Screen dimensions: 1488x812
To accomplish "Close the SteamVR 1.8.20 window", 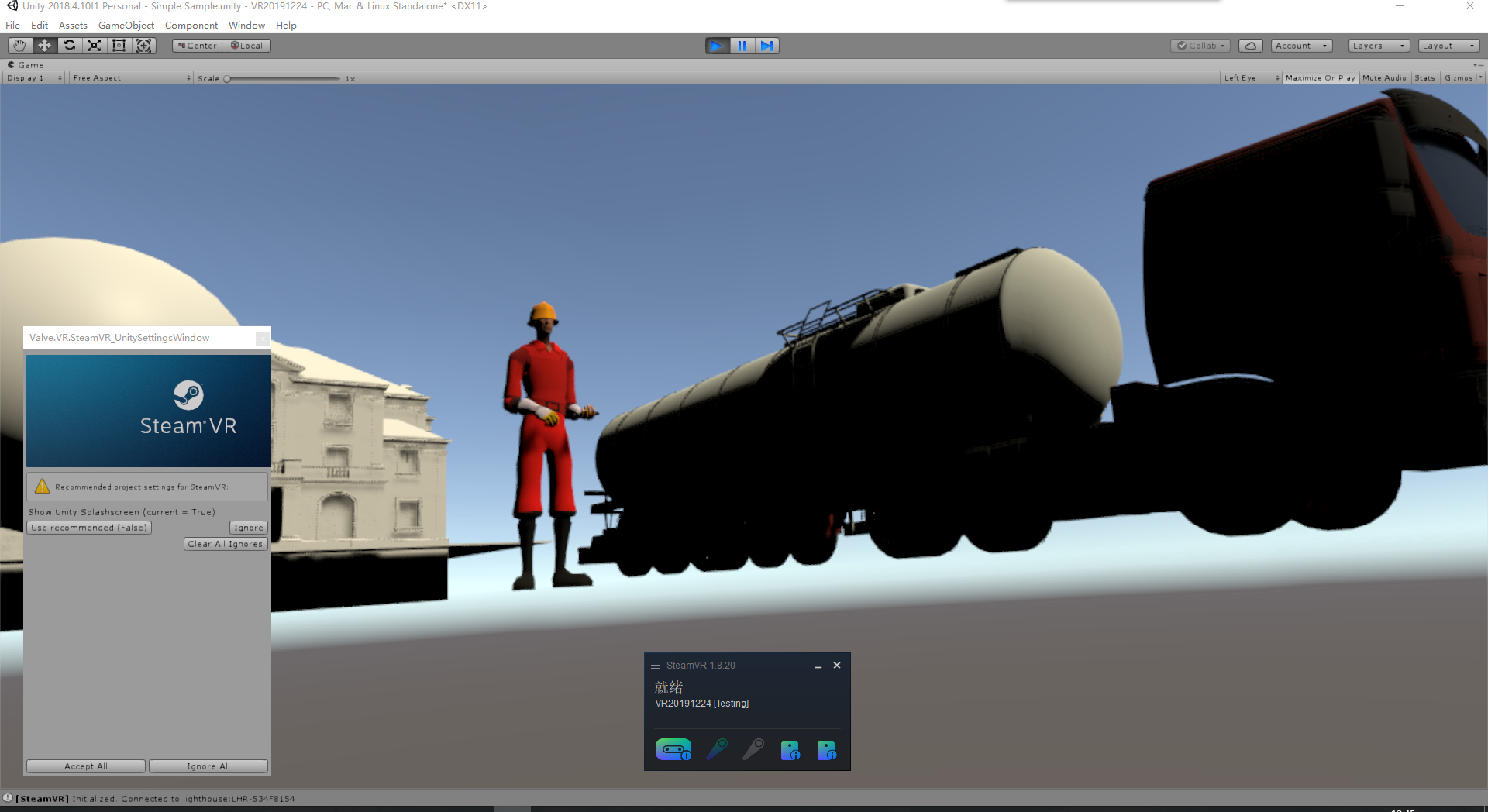I will pyautogui.click(x=837, y=666).
